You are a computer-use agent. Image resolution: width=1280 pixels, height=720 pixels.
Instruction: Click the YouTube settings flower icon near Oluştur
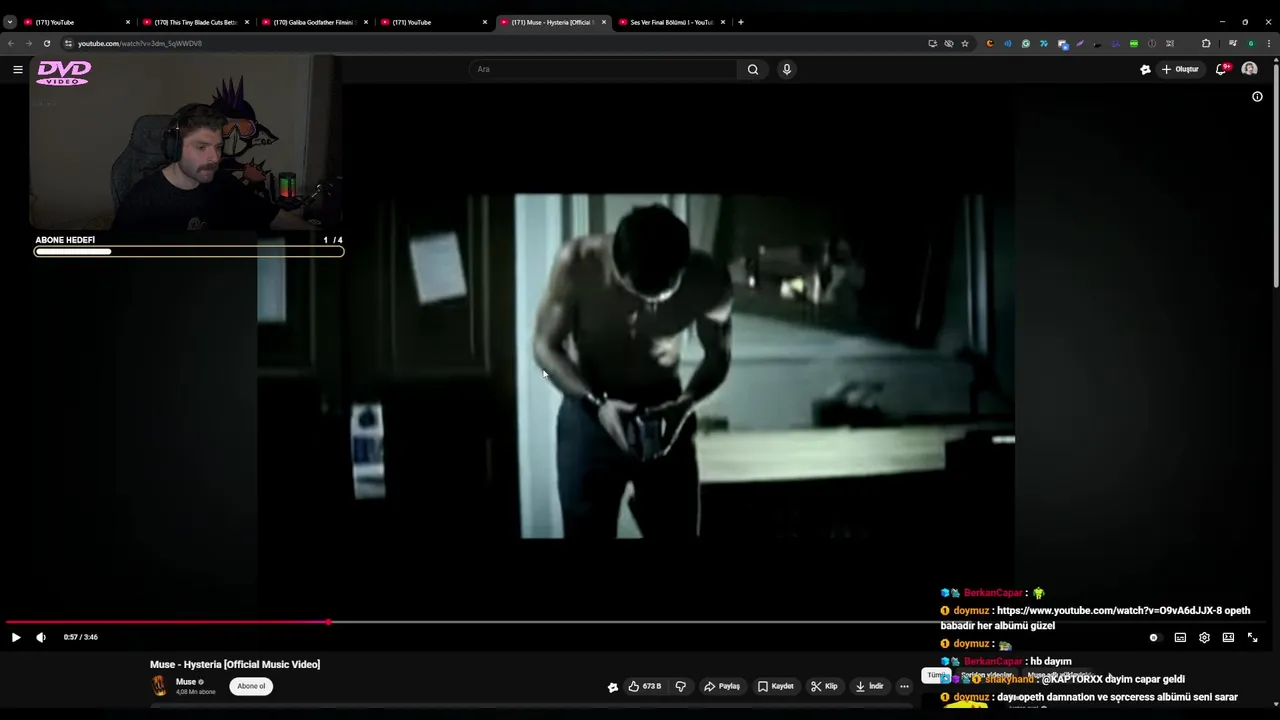tap(1145, 69)
